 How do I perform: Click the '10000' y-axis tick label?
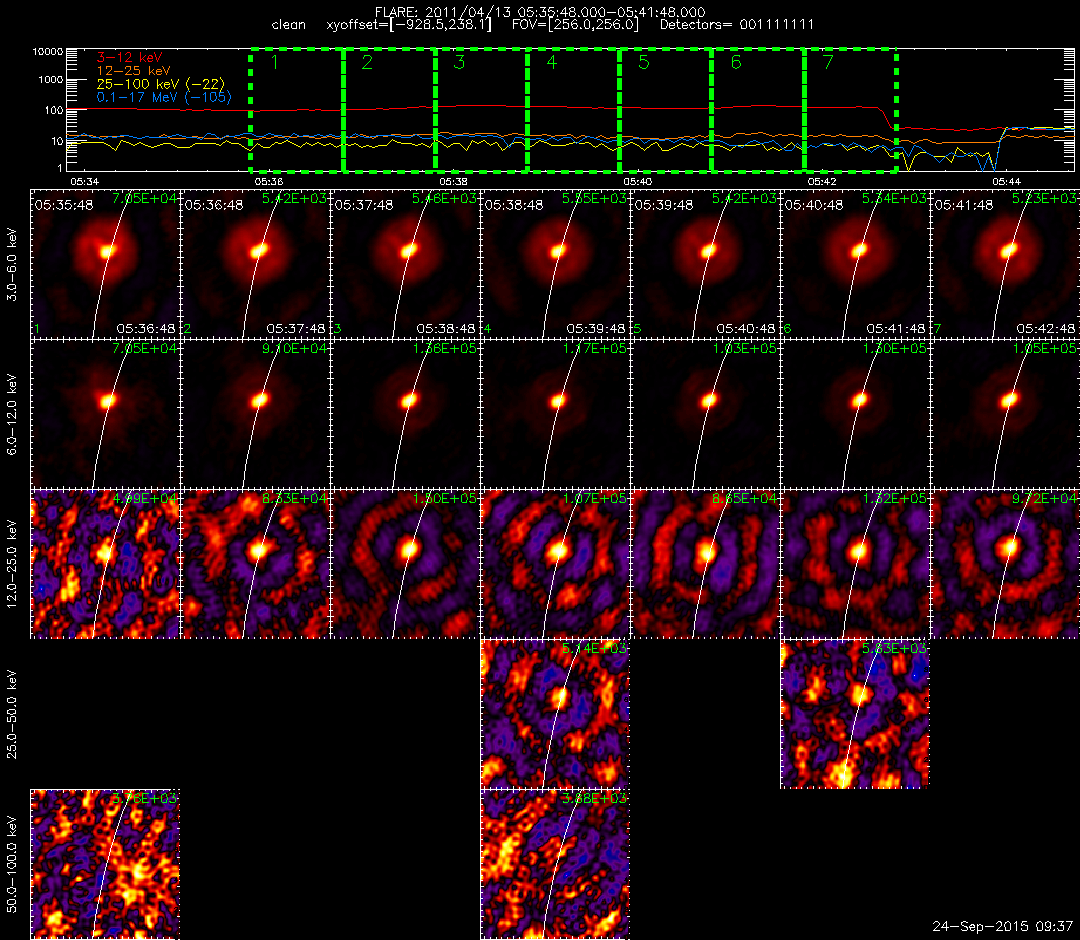(48, 52)
